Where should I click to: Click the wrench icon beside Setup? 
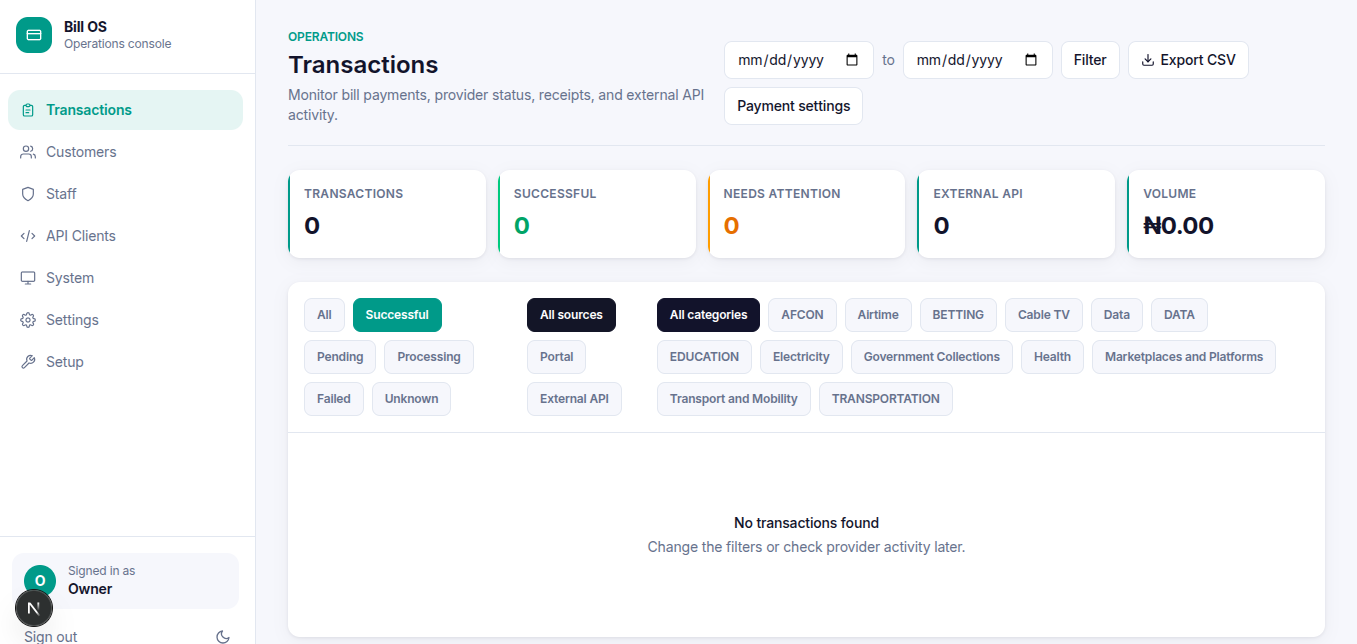[28, 362]
